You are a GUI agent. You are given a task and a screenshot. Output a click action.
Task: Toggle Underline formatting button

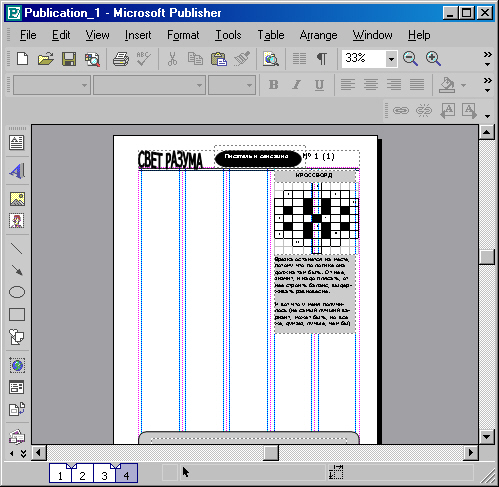pos(319,85)
